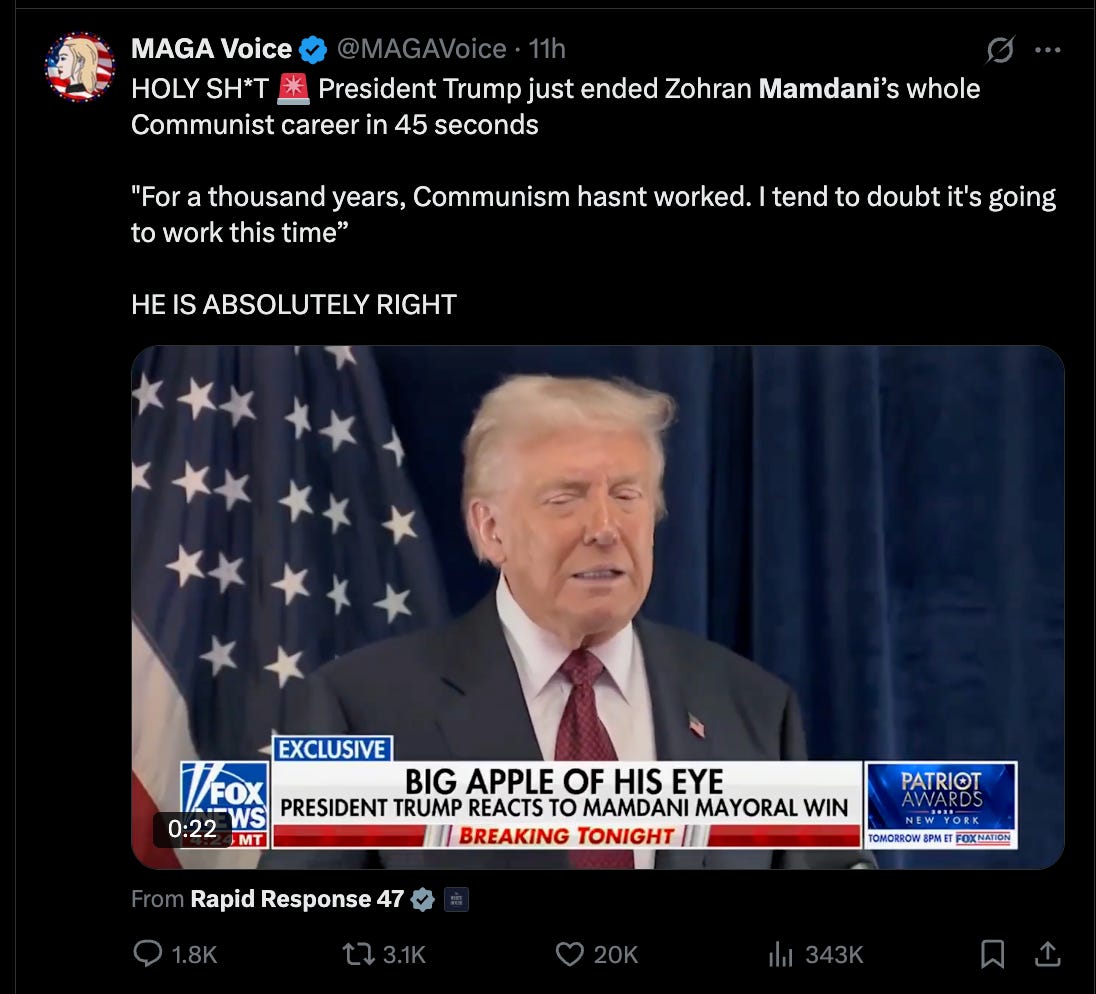This screenshot has width=1096, height=994.
Task: Click the verified badge beside Rapid Response 47
Action: coord(423,899)
